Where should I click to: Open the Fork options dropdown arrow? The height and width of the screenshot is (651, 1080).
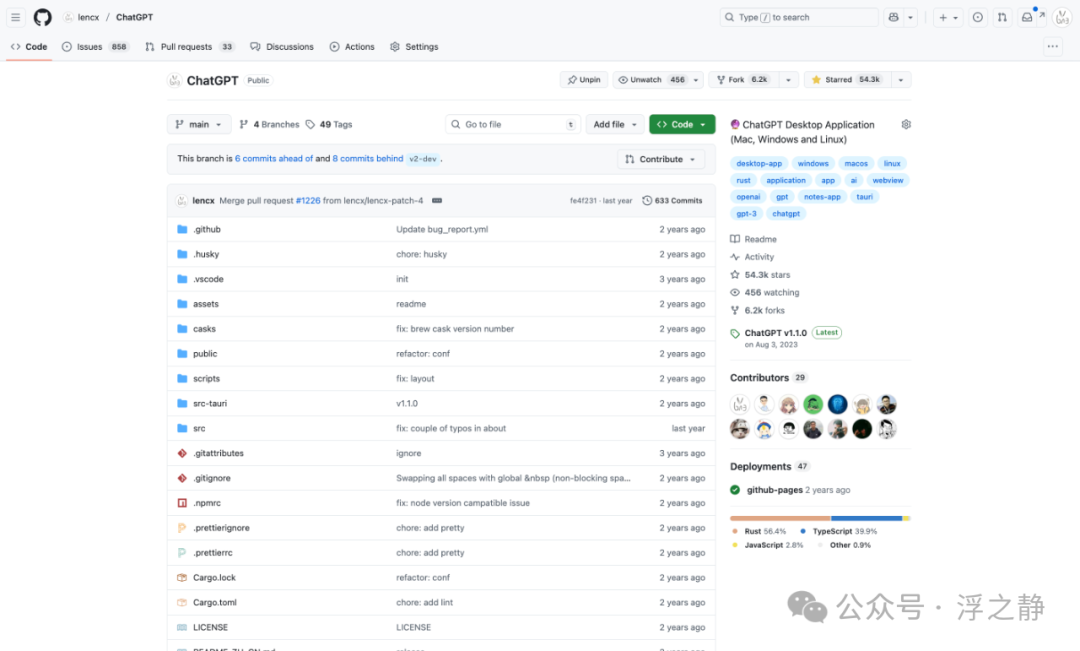tap(789, 80)
